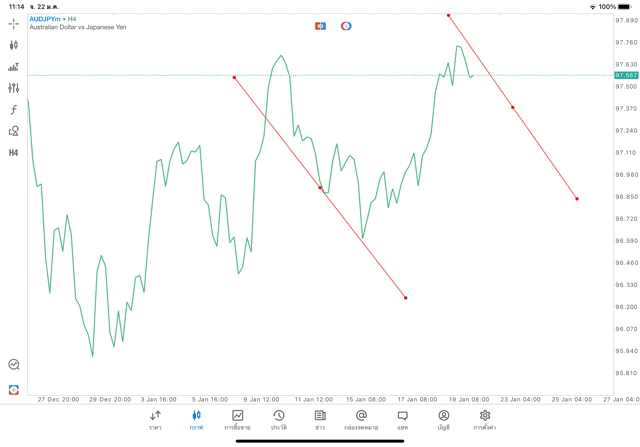This screenshot has width=640, height=447.
Task: Open the drawing objects shapes tool
Action: click(x=14, y=131)
